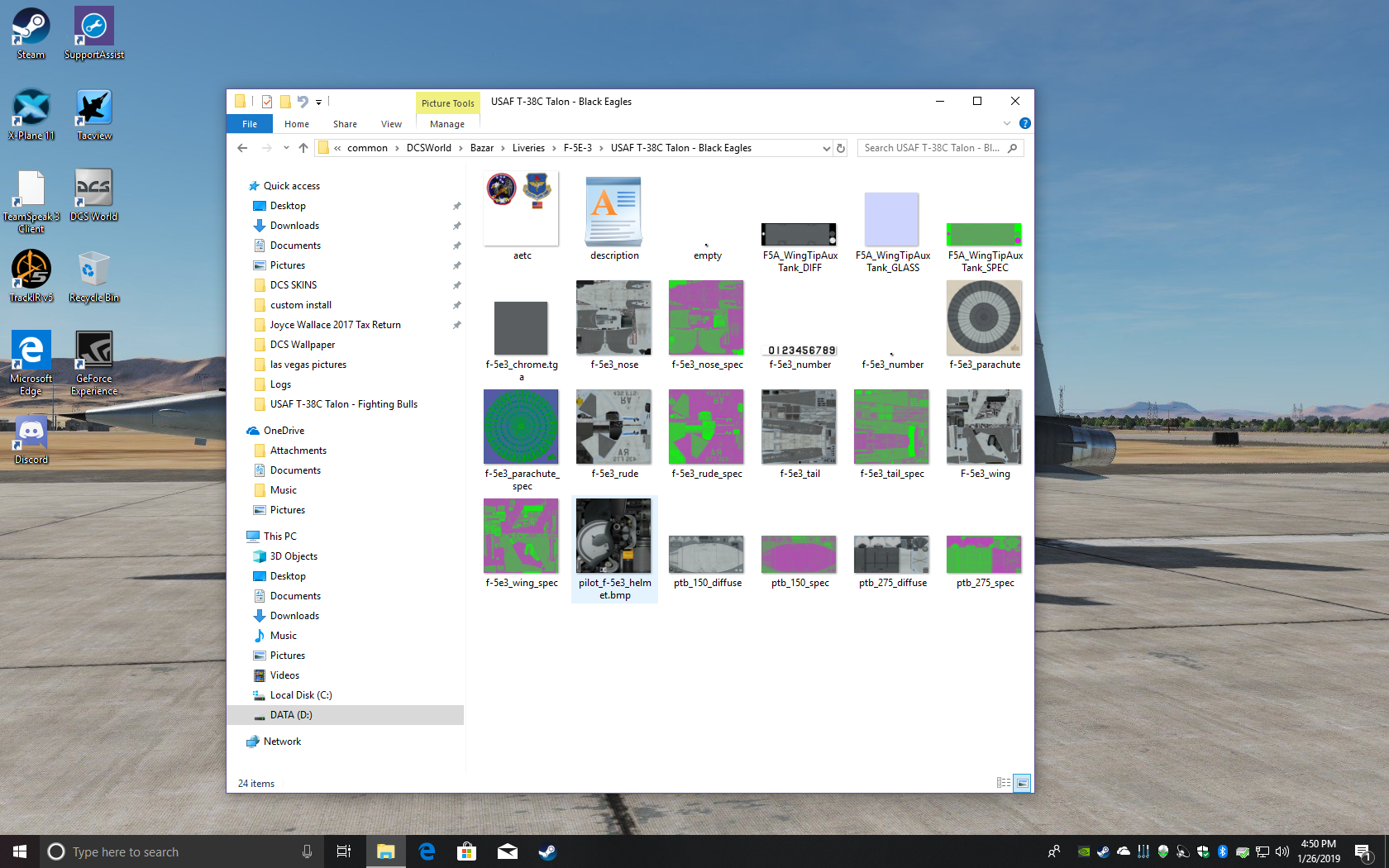The image size is (1389, 868).
Task: Go up one folder level arrow
Action: pos(303,148)
